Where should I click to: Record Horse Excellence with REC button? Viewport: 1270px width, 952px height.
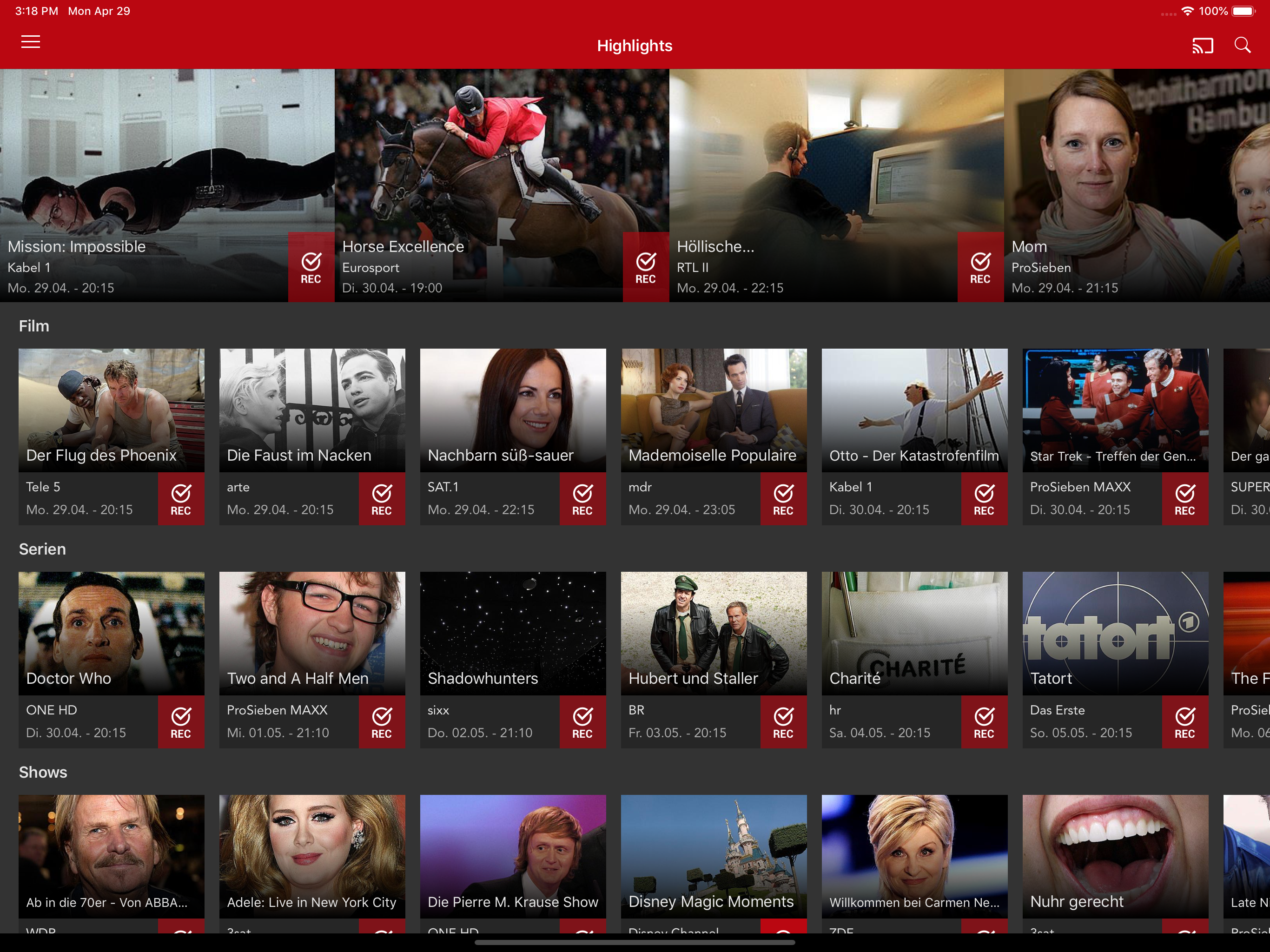645,267
